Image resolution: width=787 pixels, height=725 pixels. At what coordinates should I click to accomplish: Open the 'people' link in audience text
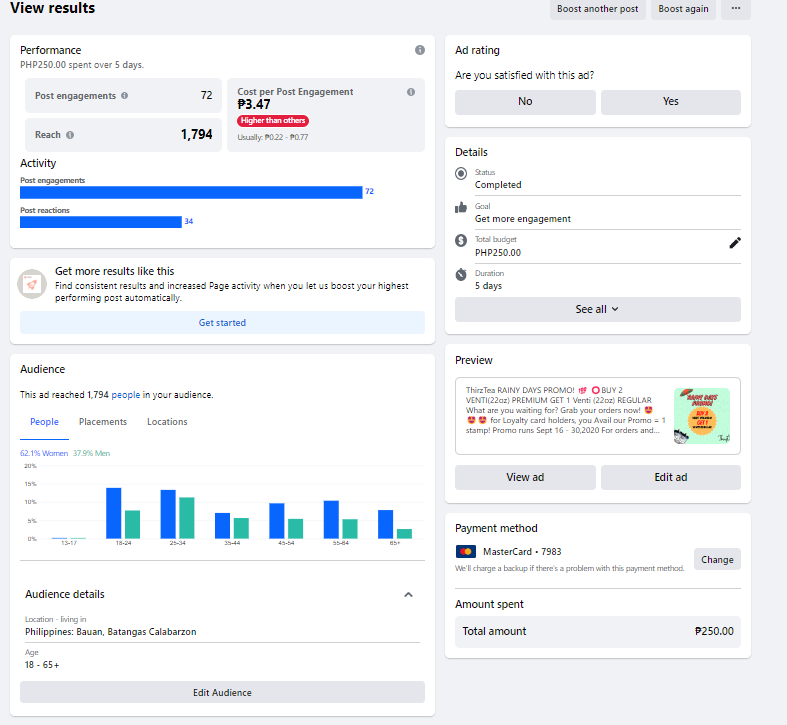click(x=125, y=395)
